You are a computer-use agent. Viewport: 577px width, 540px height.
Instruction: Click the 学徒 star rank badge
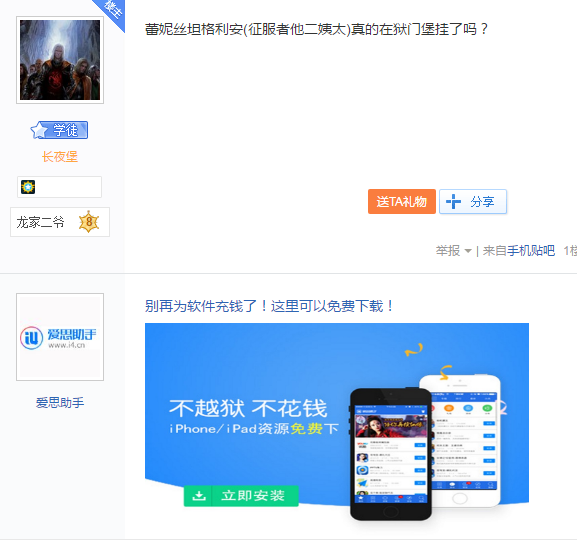(x=59, y=130)
